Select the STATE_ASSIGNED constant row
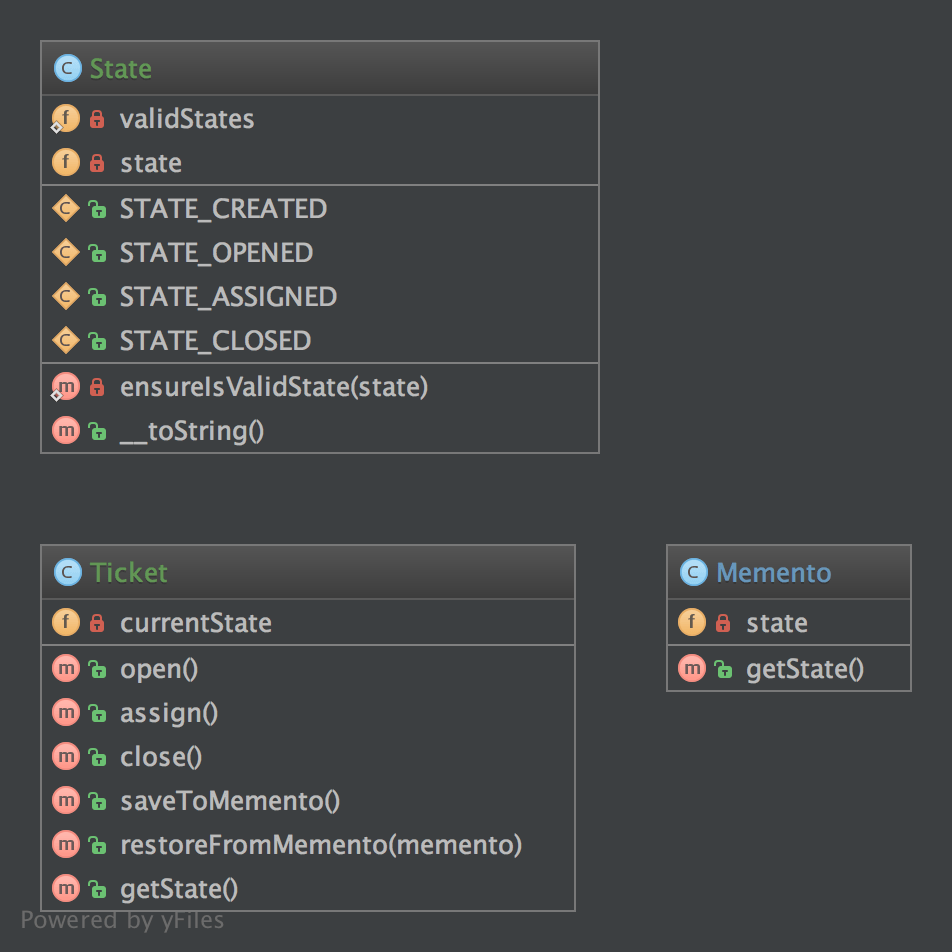Screen dimensions: 952x952 pyautogui.click(x=228, y=297)
